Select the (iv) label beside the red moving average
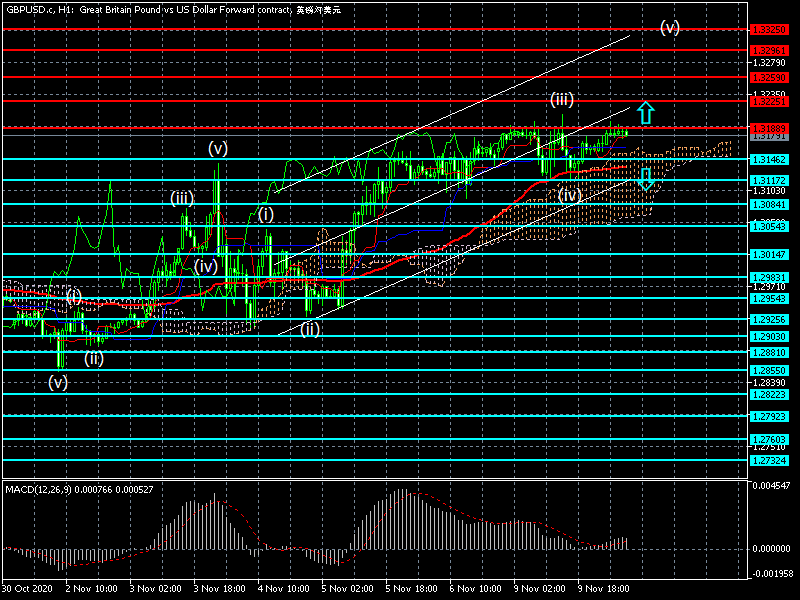The height and width of the screenshot is (600, 800). (569, 195)
